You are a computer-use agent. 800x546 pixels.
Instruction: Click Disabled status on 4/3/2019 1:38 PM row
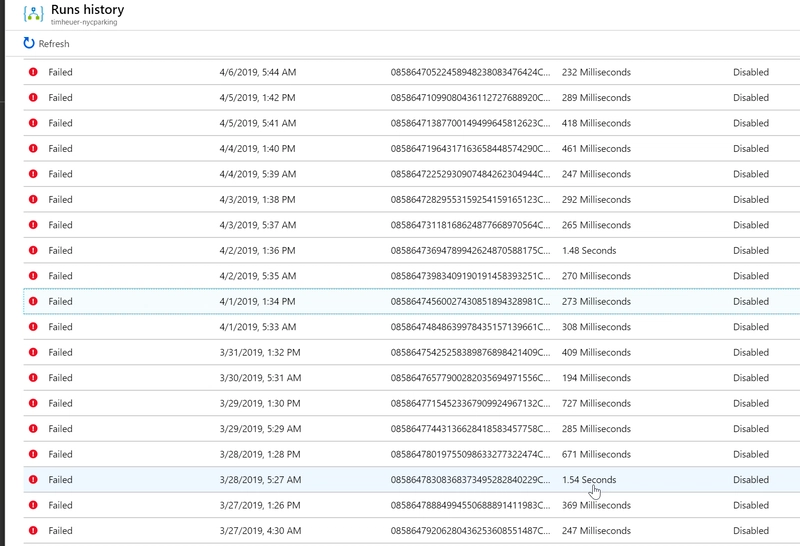[x=751, y=200]
